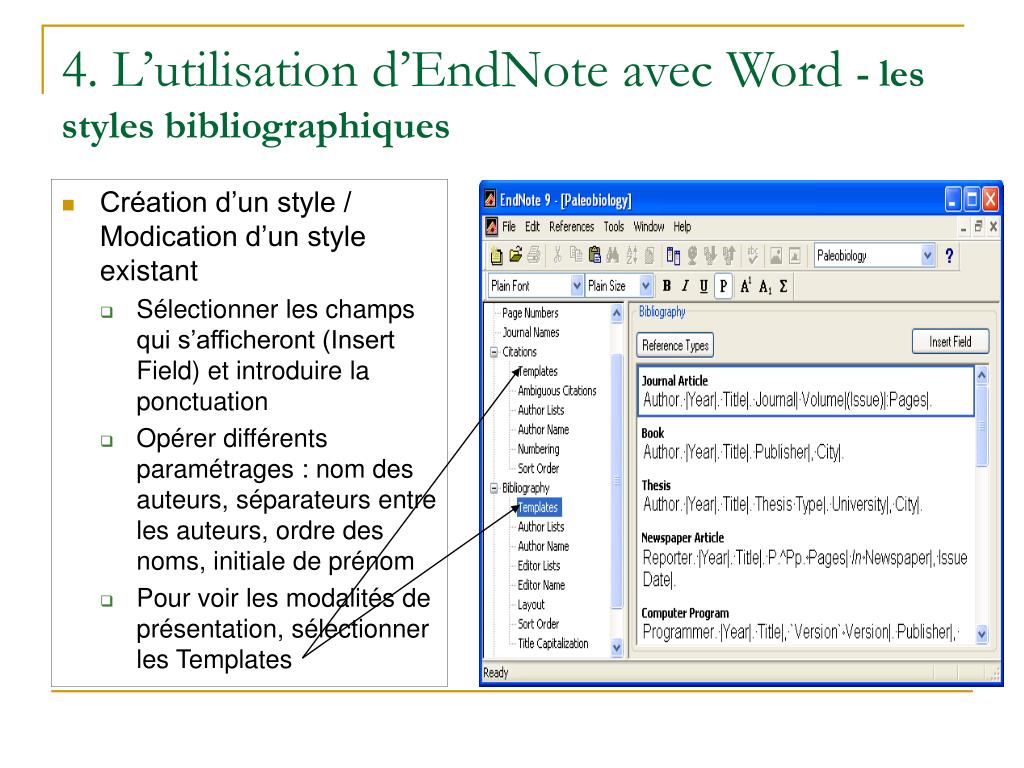
Task: Restore the inner document window
Action: [x=978, y=226]
